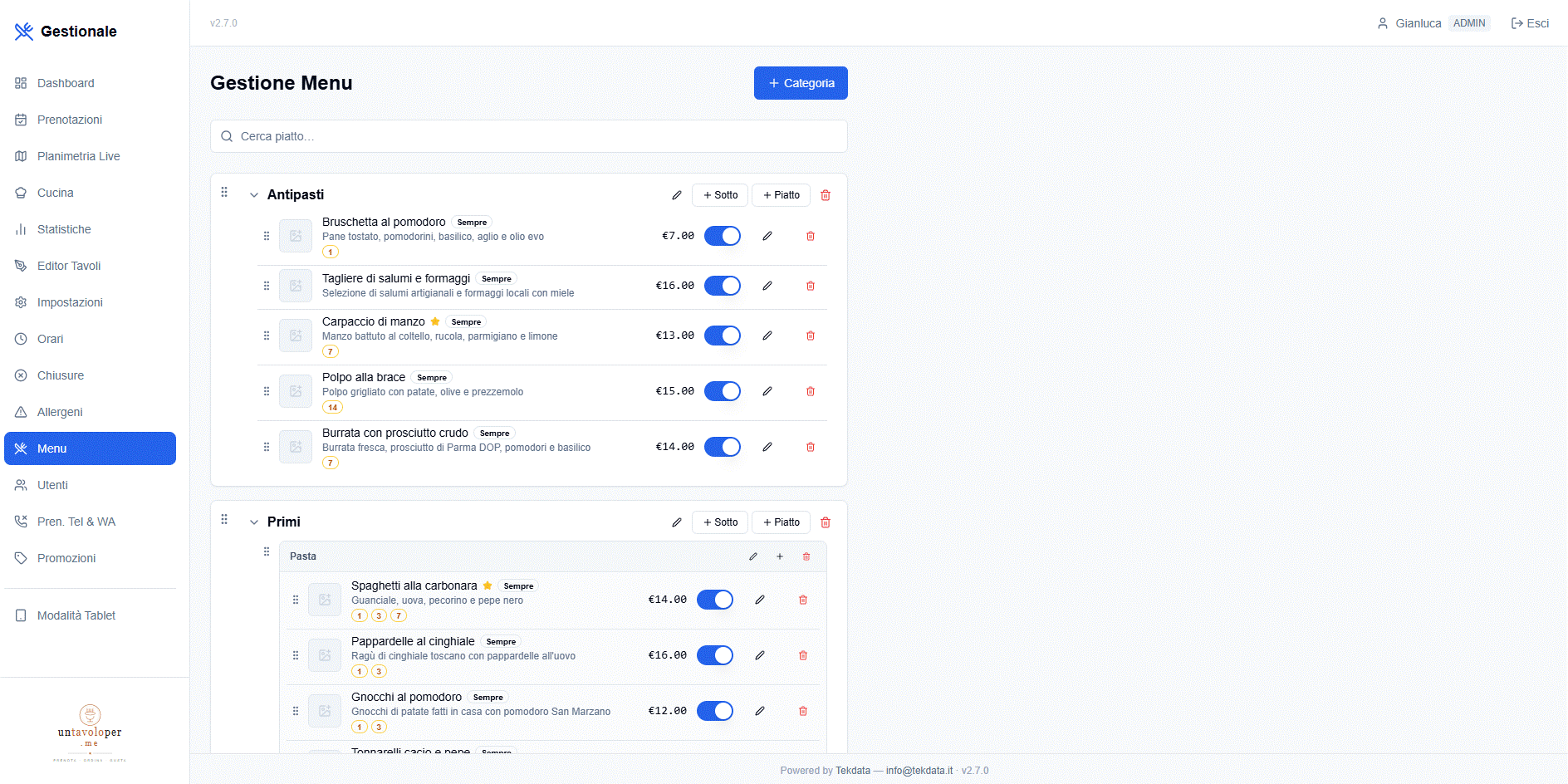
Task: Click the Bruschetta al pomodoro image placeholder
Action: tap(296, 236)
